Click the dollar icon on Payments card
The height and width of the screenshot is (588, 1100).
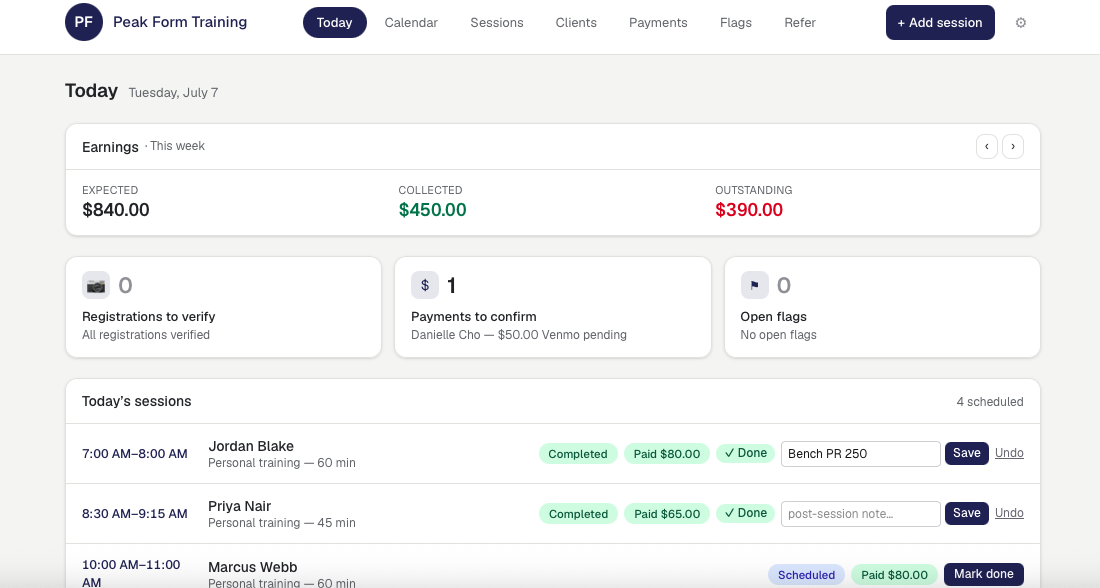424,286
